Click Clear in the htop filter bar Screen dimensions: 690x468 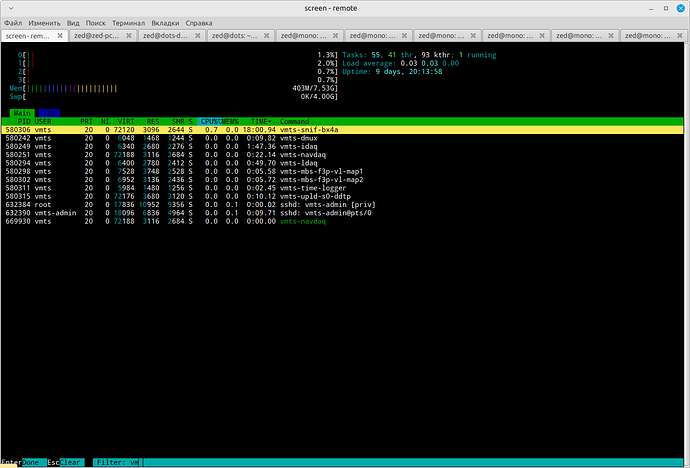[x=71, y=462]
